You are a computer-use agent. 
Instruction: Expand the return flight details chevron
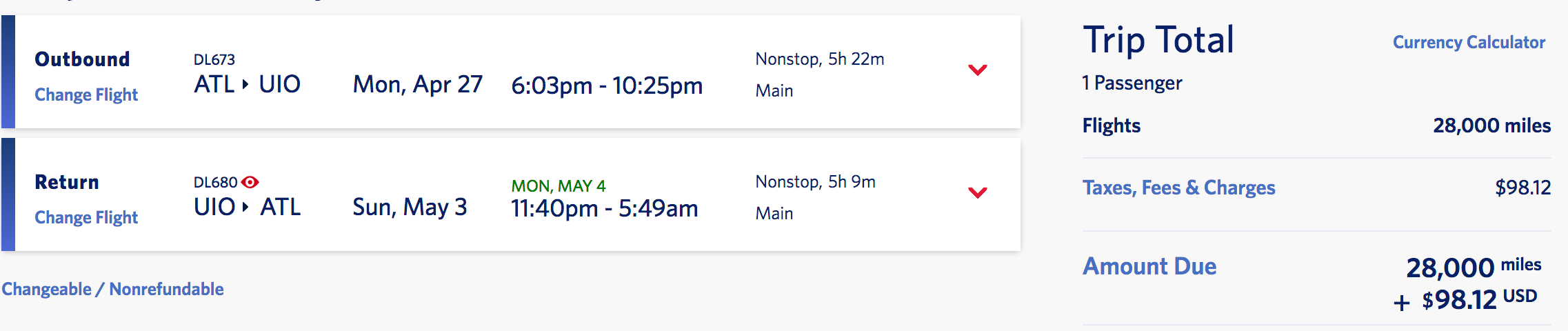(978, 192)
